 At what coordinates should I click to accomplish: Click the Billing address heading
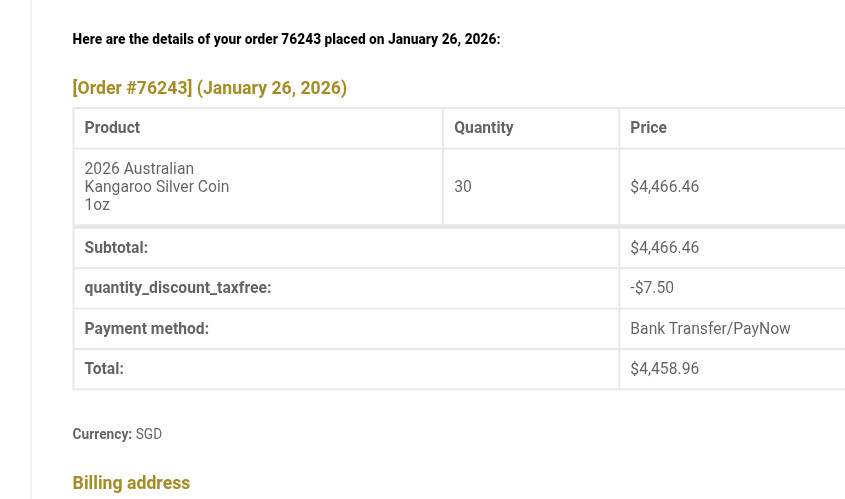pos(131,483)
